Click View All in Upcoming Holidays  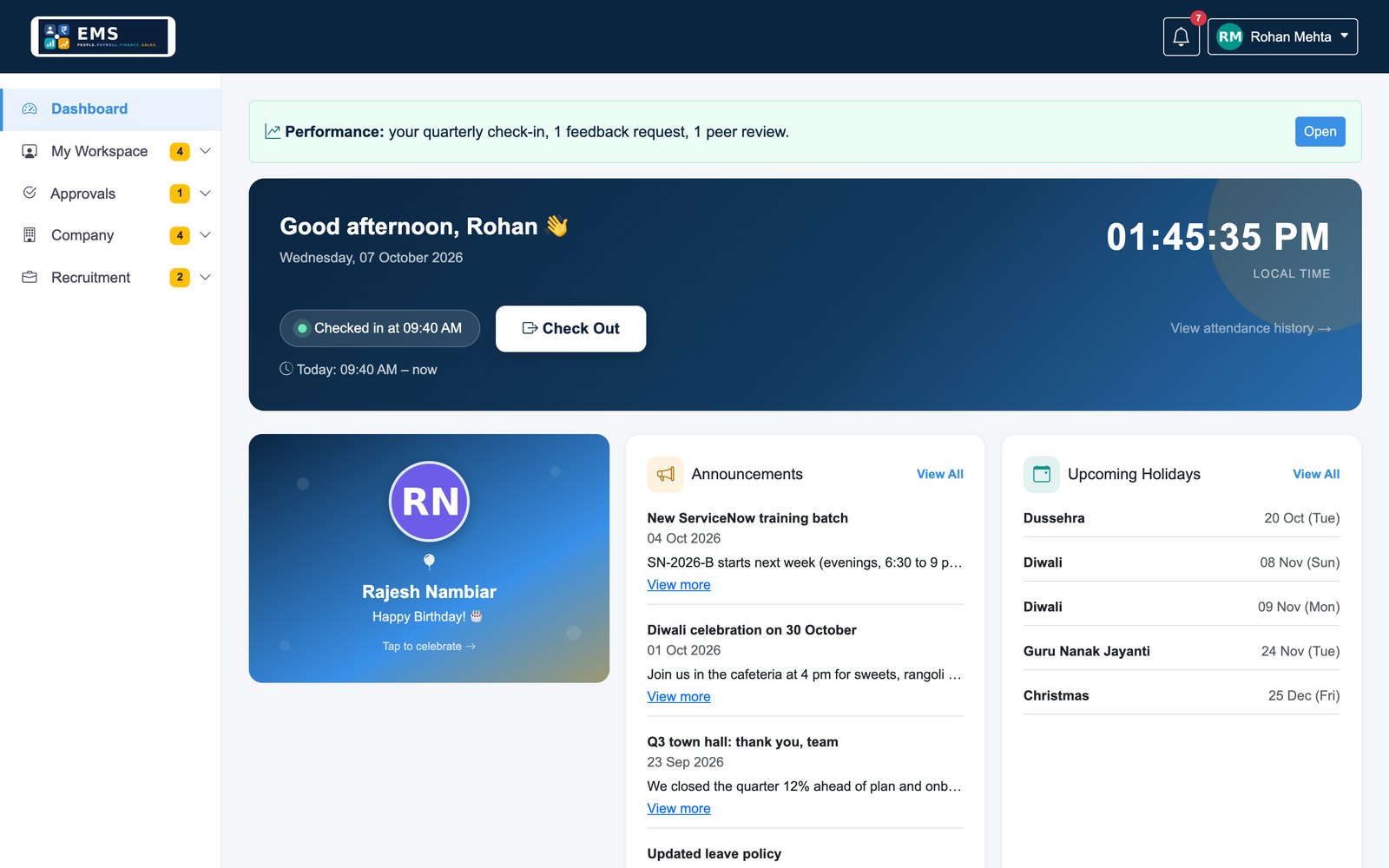coord(1315,474)
